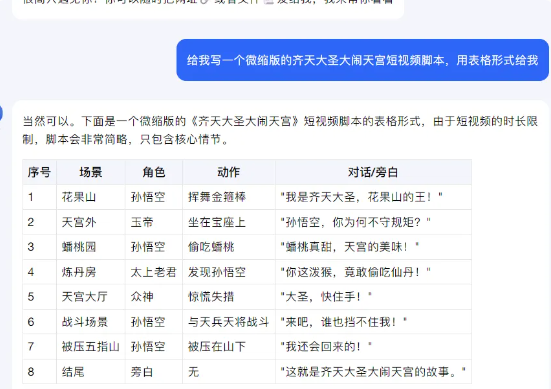Click the 孙悟空 role cell in the 被压五指山 row

pyautogui.click(x=154, y=347)
